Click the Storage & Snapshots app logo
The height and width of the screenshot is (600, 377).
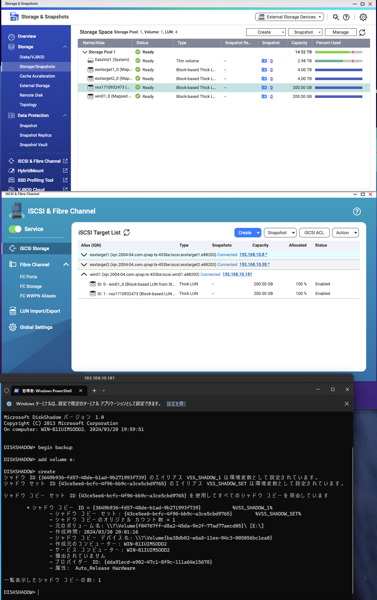[x=14, y=17]
